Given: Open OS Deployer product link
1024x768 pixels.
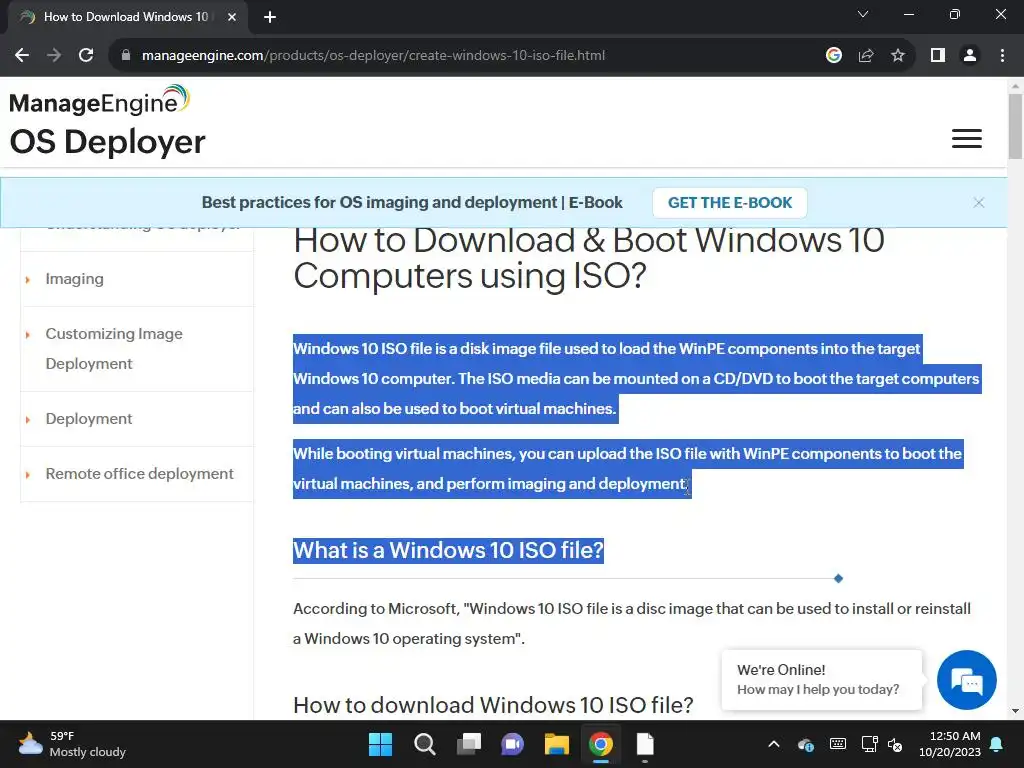Looking at the screenshot, I should 108,142.
